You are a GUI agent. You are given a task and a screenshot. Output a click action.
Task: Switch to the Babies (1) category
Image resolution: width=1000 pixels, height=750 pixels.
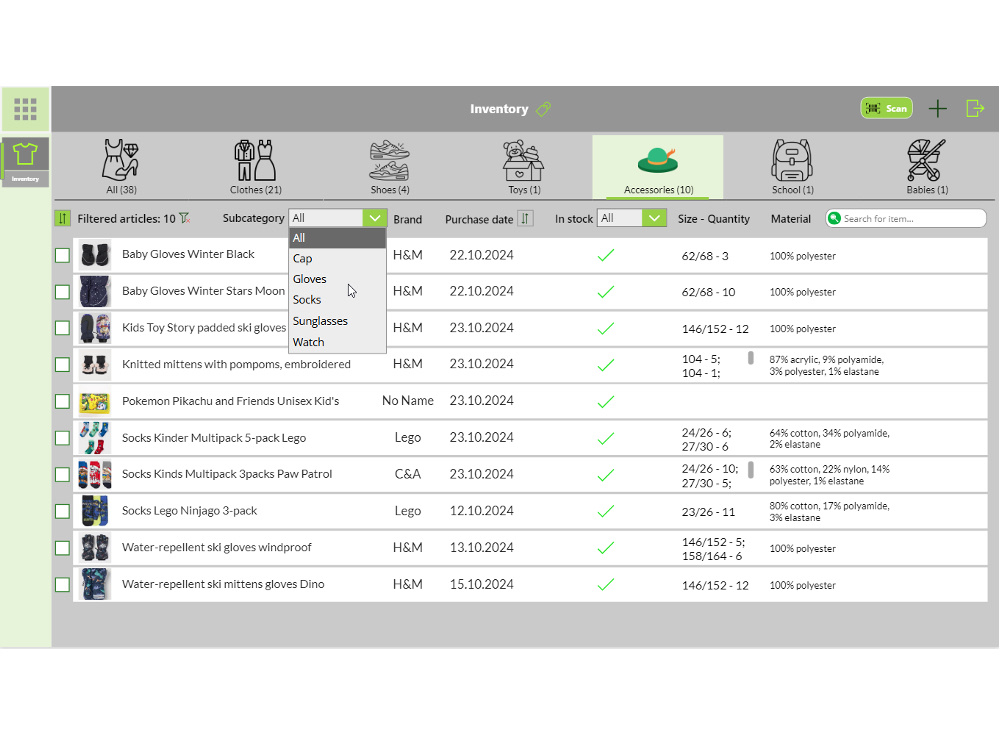[927, 166]
